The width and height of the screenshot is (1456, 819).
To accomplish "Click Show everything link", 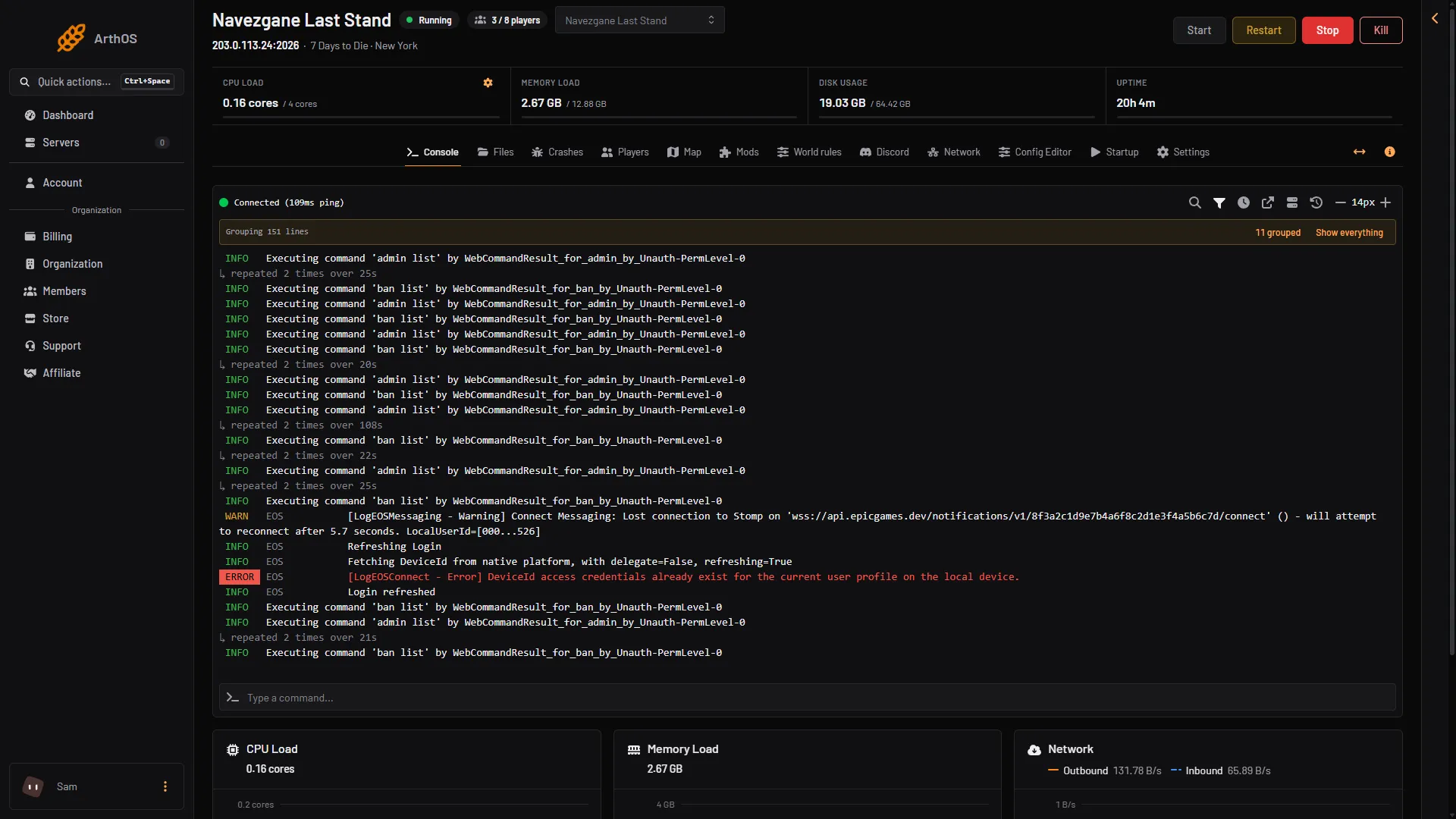I will pyautogui.click(x=1349, y=233).
